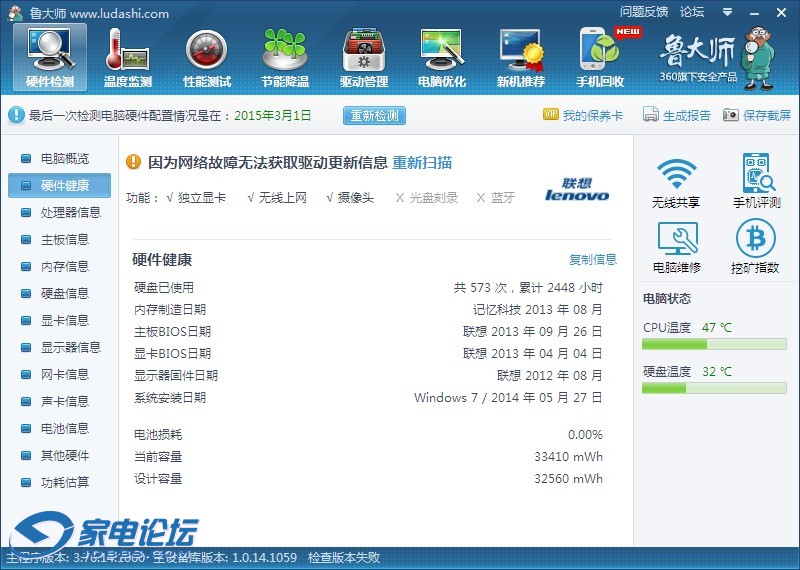Select 处理器信息 in the sidebar
The image size is (800, 570).
pyautogui.click(x=70, y=212)
